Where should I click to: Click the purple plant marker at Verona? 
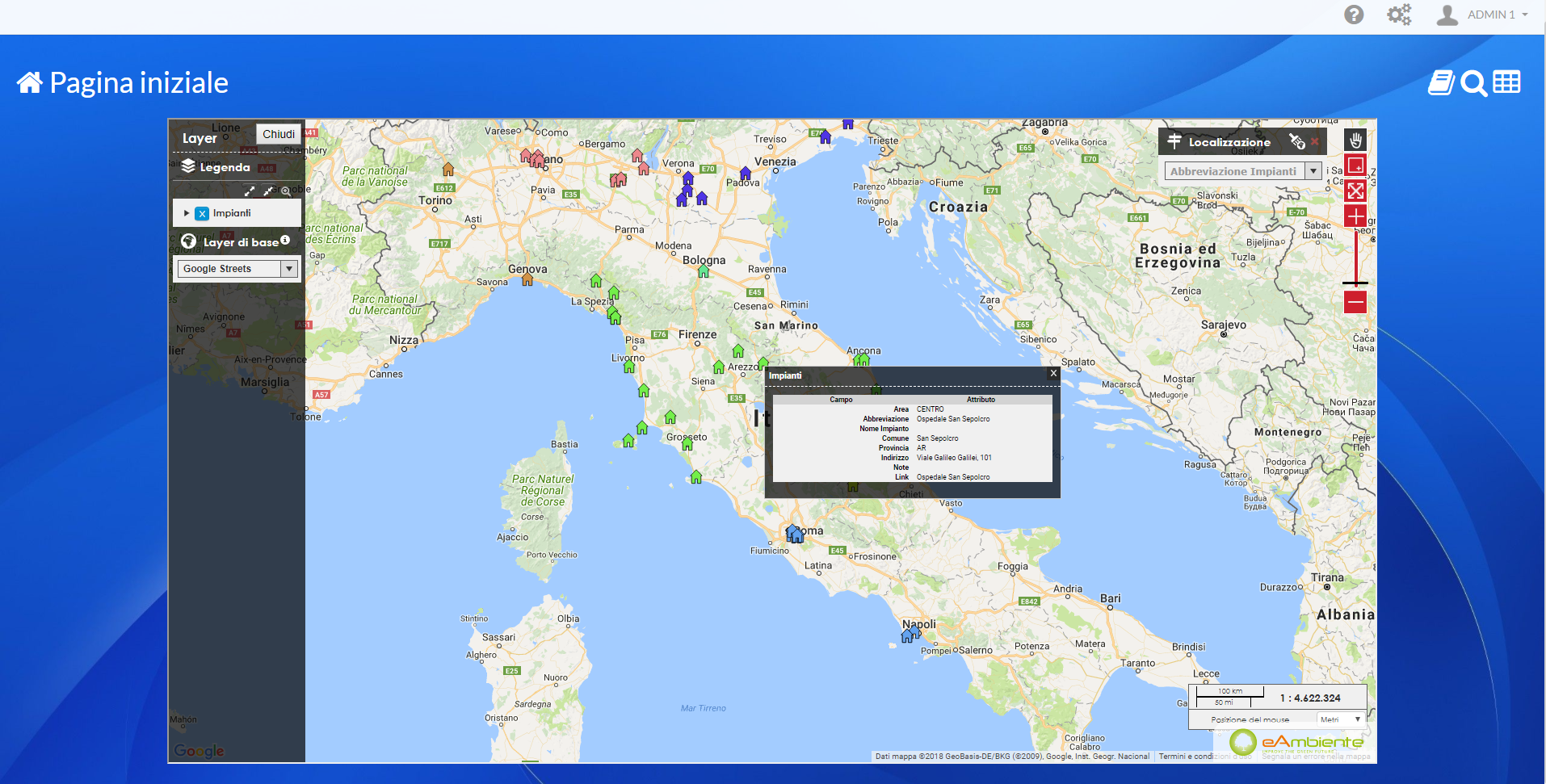click(688, 178)
